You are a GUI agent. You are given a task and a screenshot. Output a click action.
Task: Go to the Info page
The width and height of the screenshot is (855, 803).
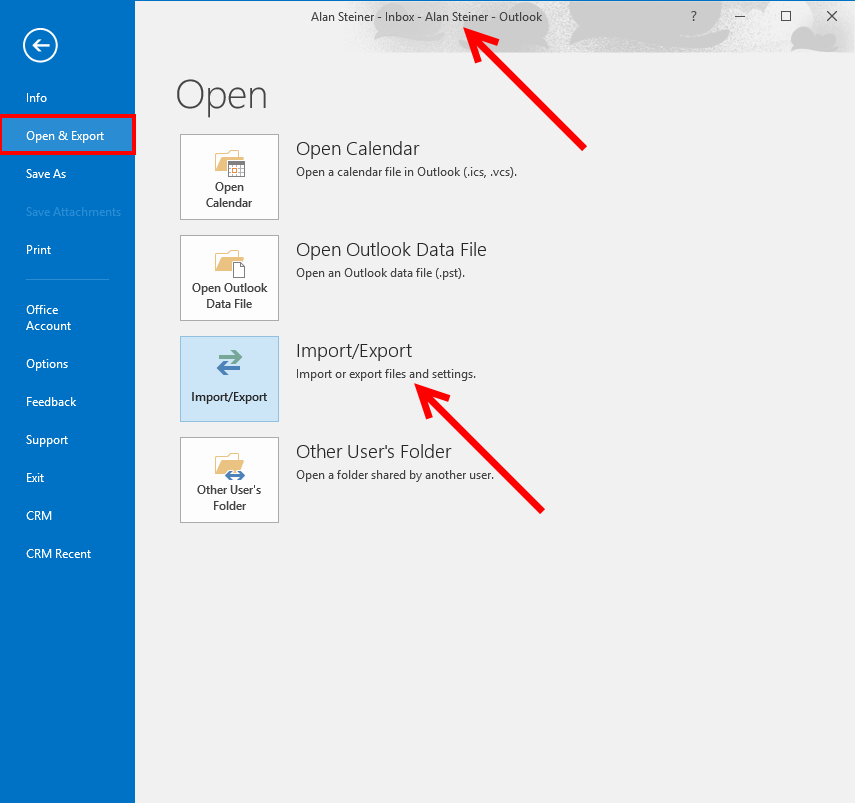[x=37, y=98]
